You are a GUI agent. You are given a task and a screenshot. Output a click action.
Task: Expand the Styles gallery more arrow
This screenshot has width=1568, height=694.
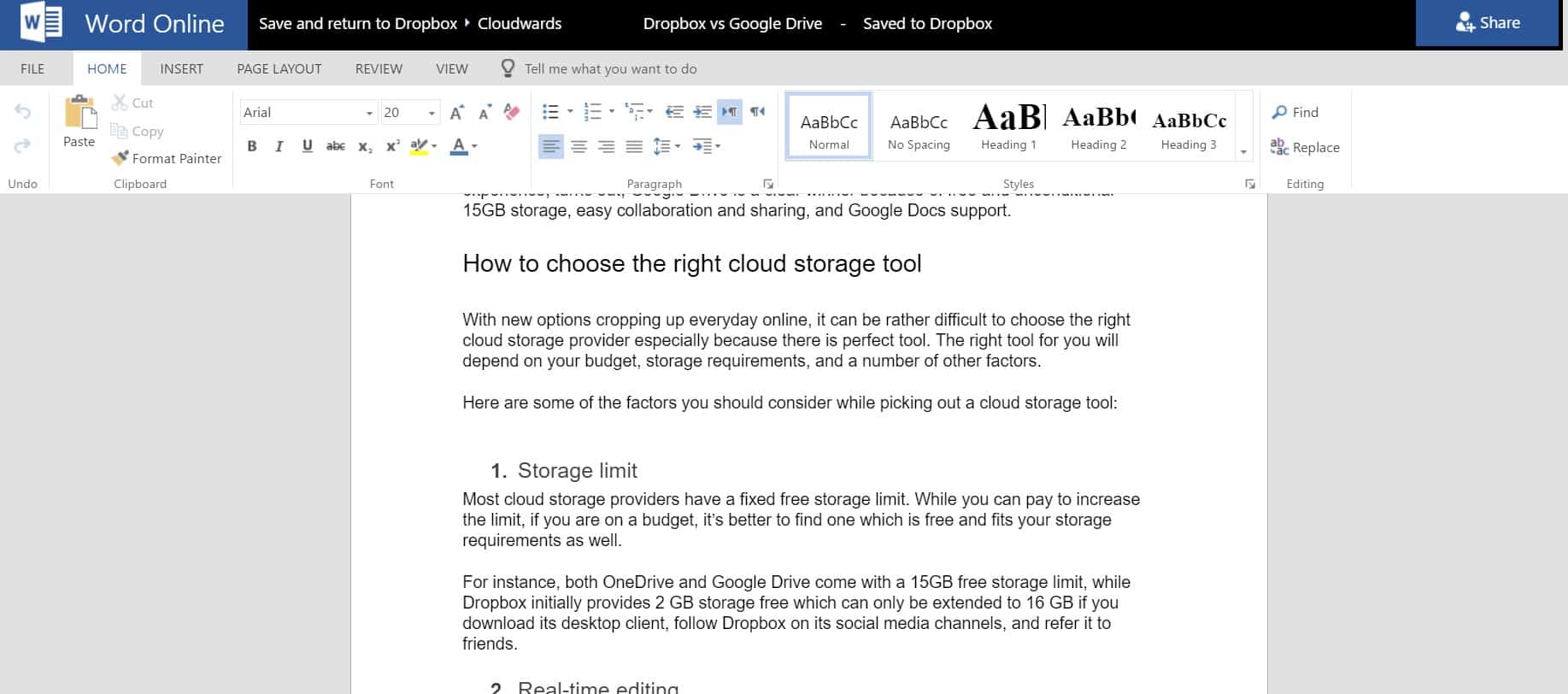pos(1244,151)
